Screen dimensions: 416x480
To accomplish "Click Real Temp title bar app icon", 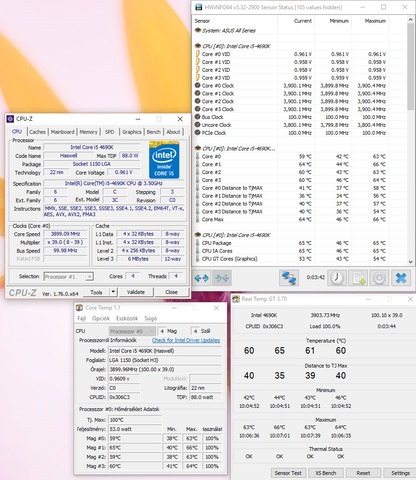I will pos(236,299).
